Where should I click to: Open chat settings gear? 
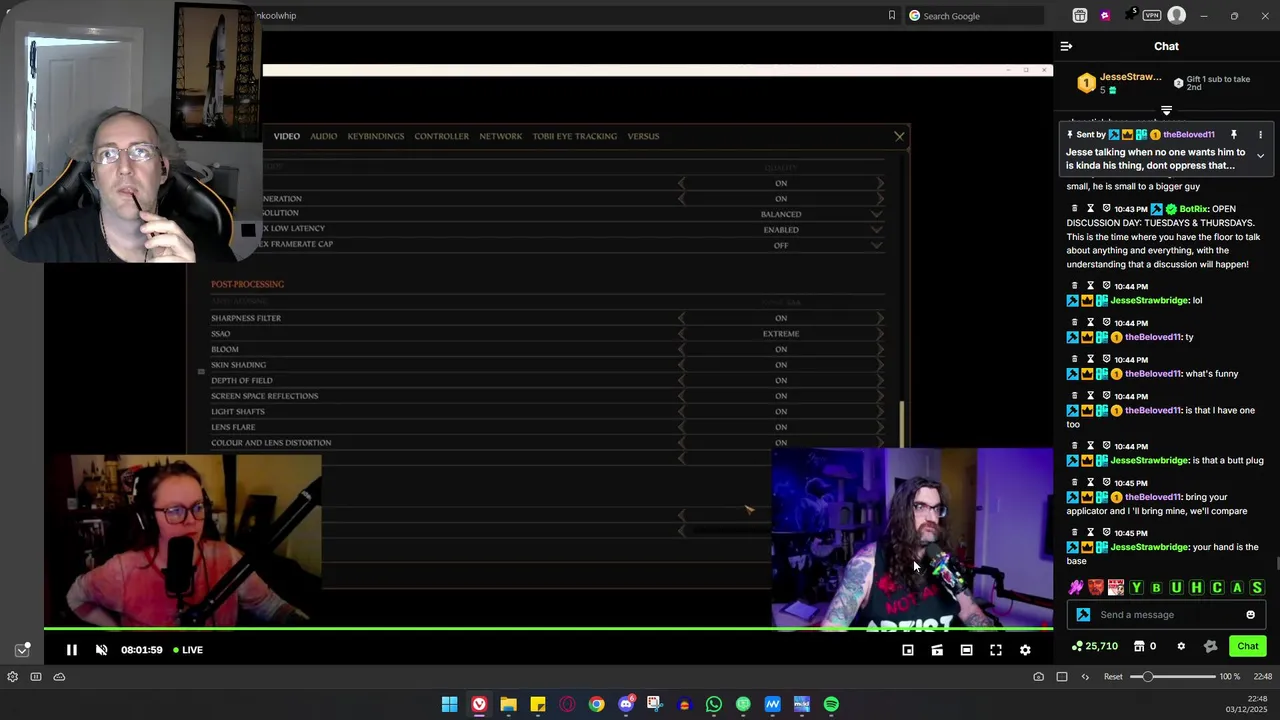(1181, 646)
